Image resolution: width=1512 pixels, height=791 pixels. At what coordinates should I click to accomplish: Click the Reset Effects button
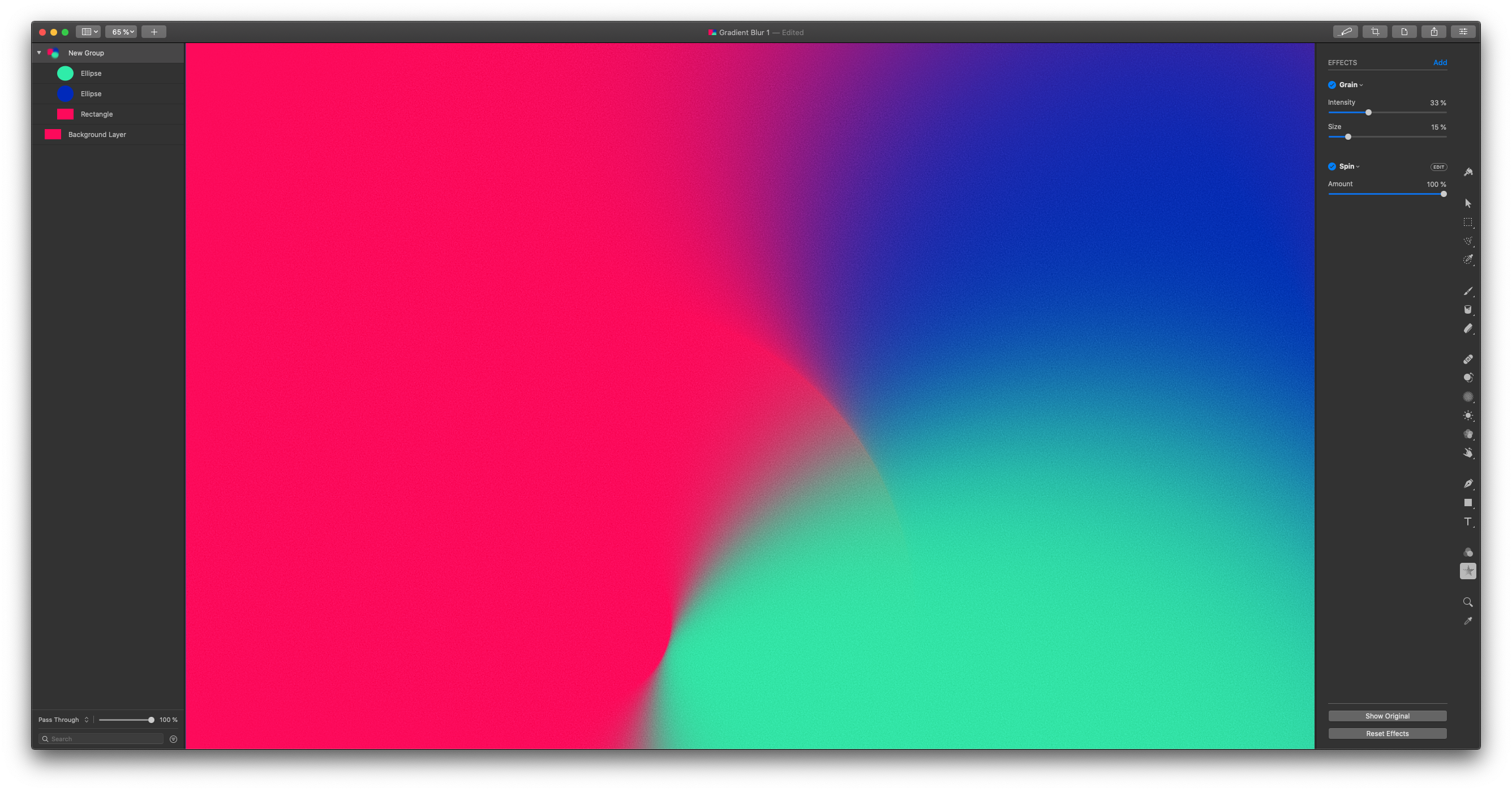[1387, 733]
